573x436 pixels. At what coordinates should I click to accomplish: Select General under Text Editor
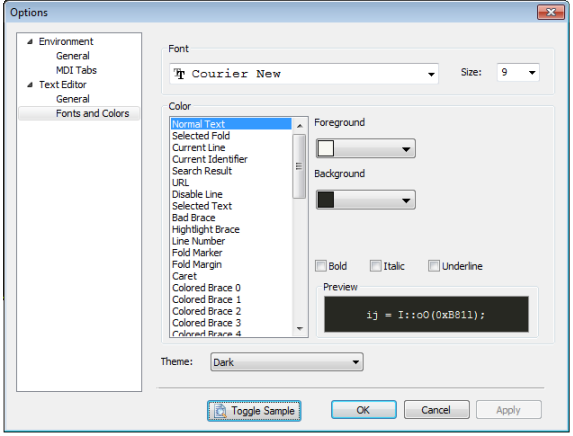click(73, 99)
